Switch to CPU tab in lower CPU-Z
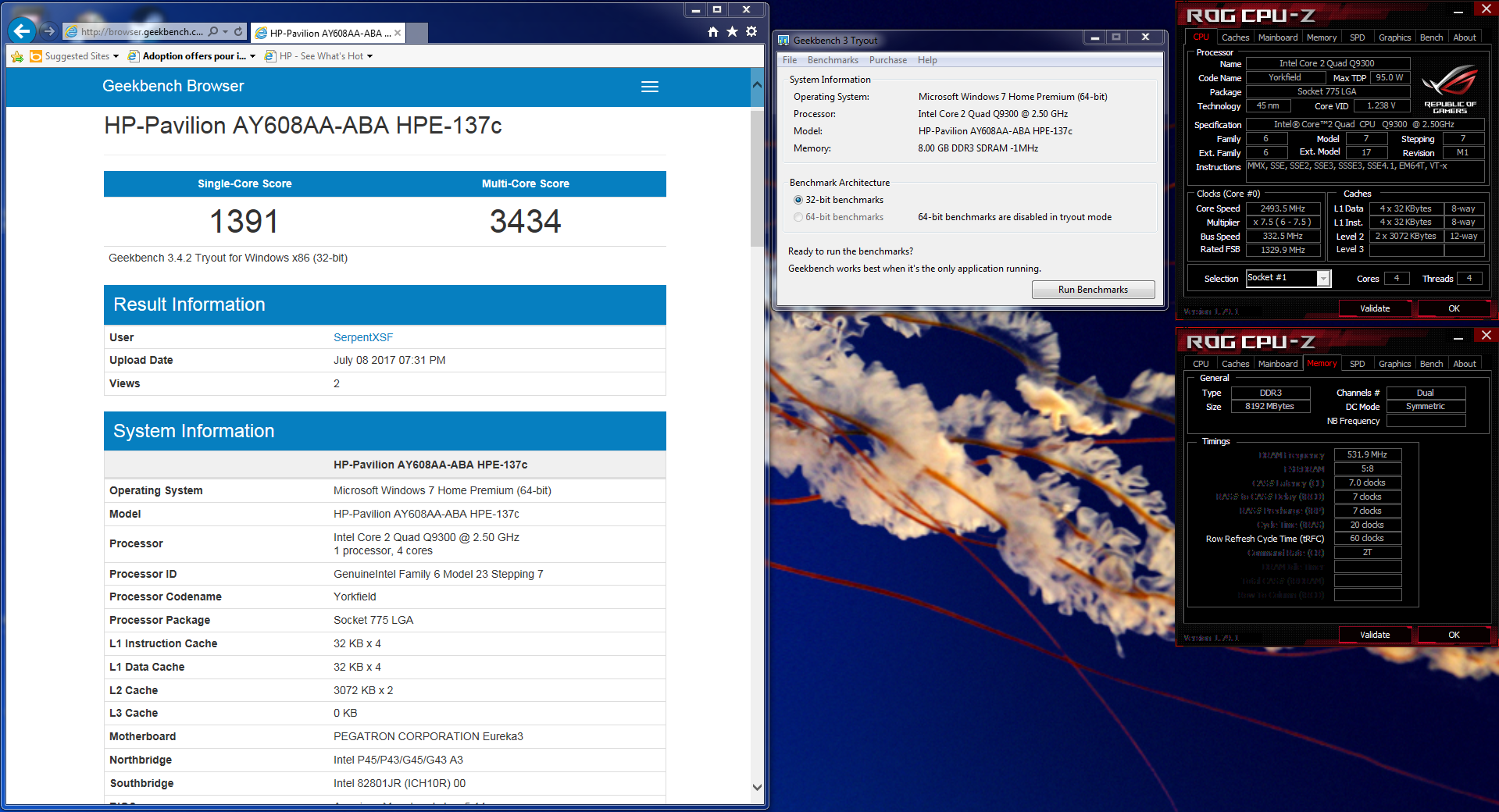This screenshot has height=812, width=1499. tap(1201, 364)
